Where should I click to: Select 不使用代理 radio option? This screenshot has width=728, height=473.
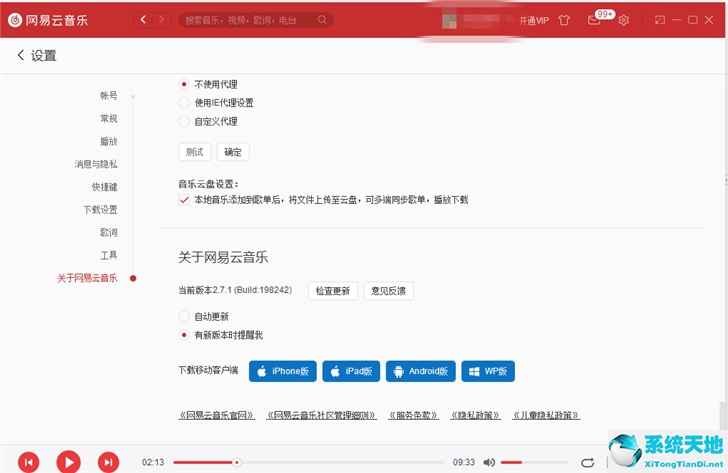[x=184, y=84]
